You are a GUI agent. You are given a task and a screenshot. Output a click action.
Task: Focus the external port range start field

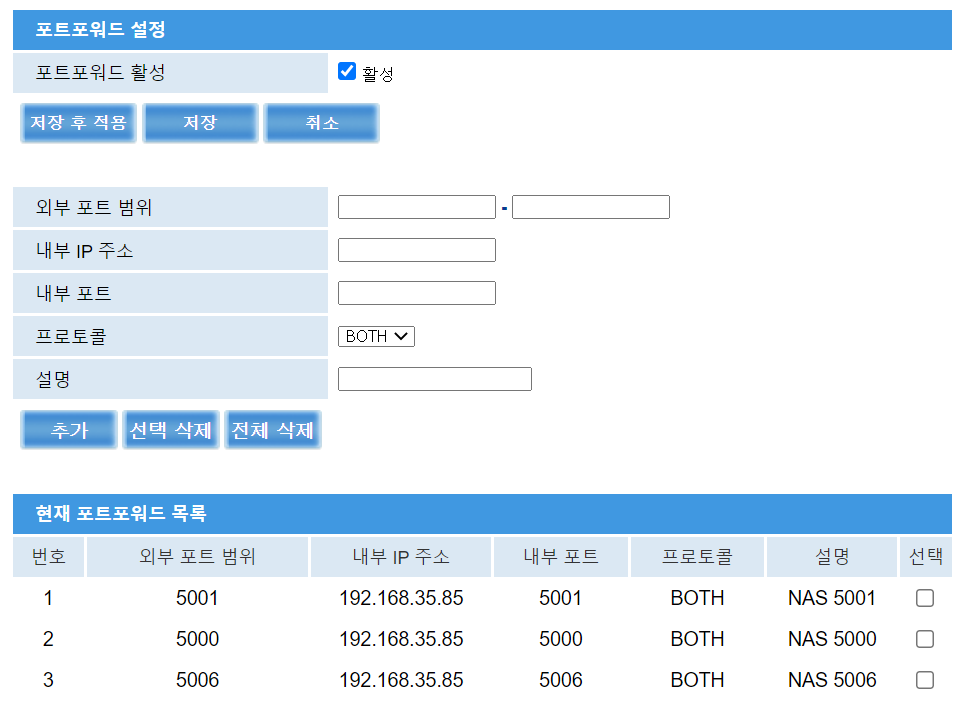[x=416, y=207]
